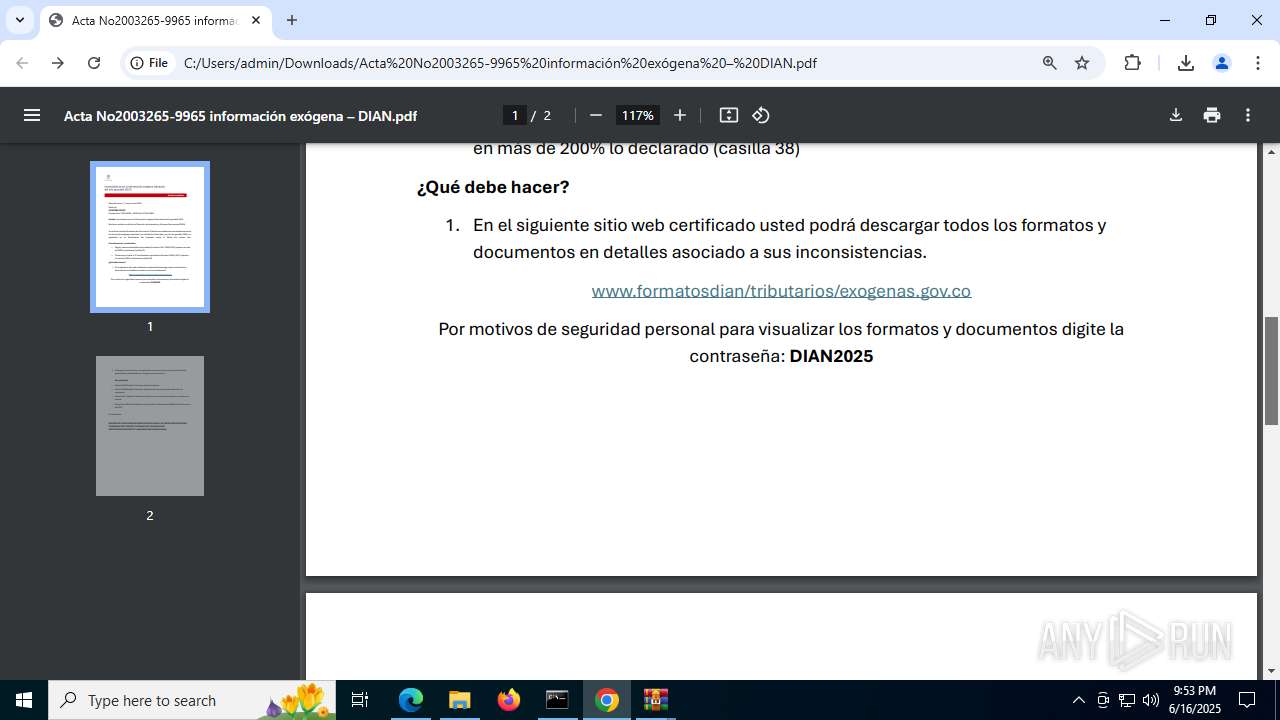Open a new browser tab
Screen dimensions: 1280x720
292,20
